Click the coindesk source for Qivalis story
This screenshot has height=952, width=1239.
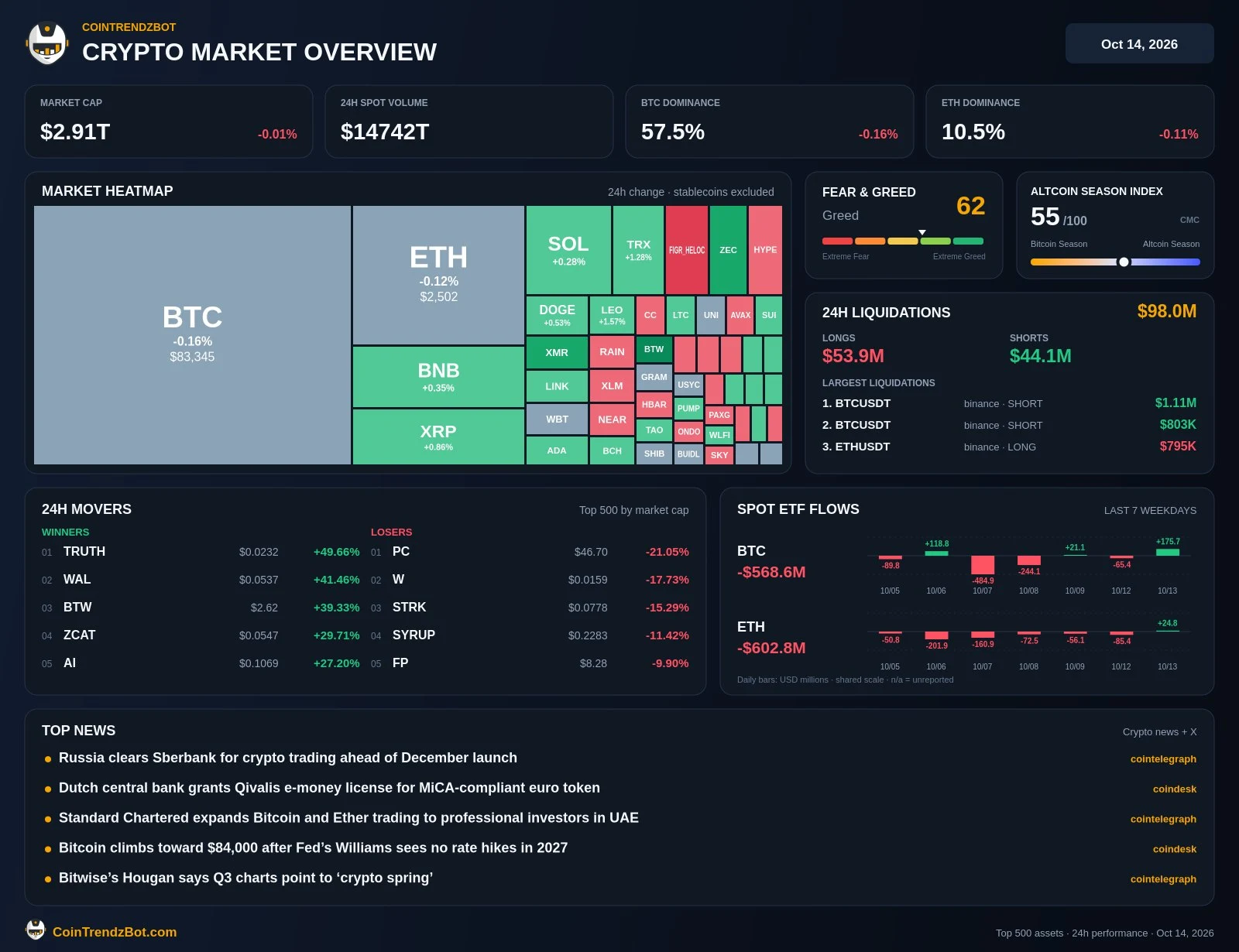tap(1174, 789)
